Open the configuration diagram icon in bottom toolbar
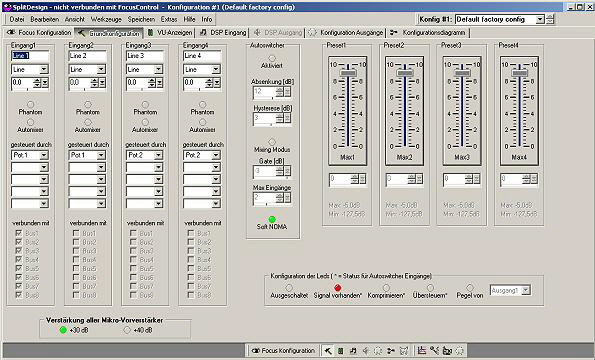This screenshot has width=595, height=360. (391, 351)
